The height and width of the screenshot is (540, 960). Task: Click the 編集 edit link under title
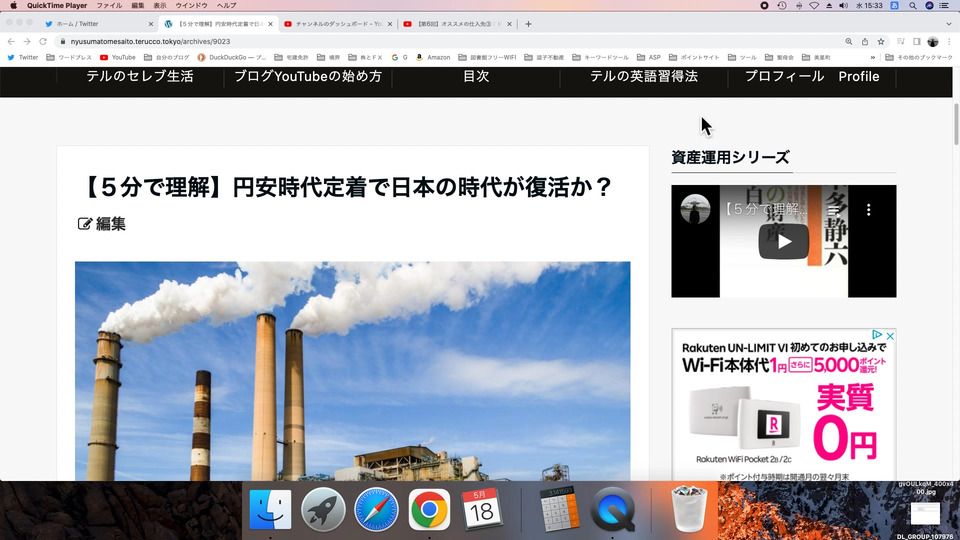(102, 224)
